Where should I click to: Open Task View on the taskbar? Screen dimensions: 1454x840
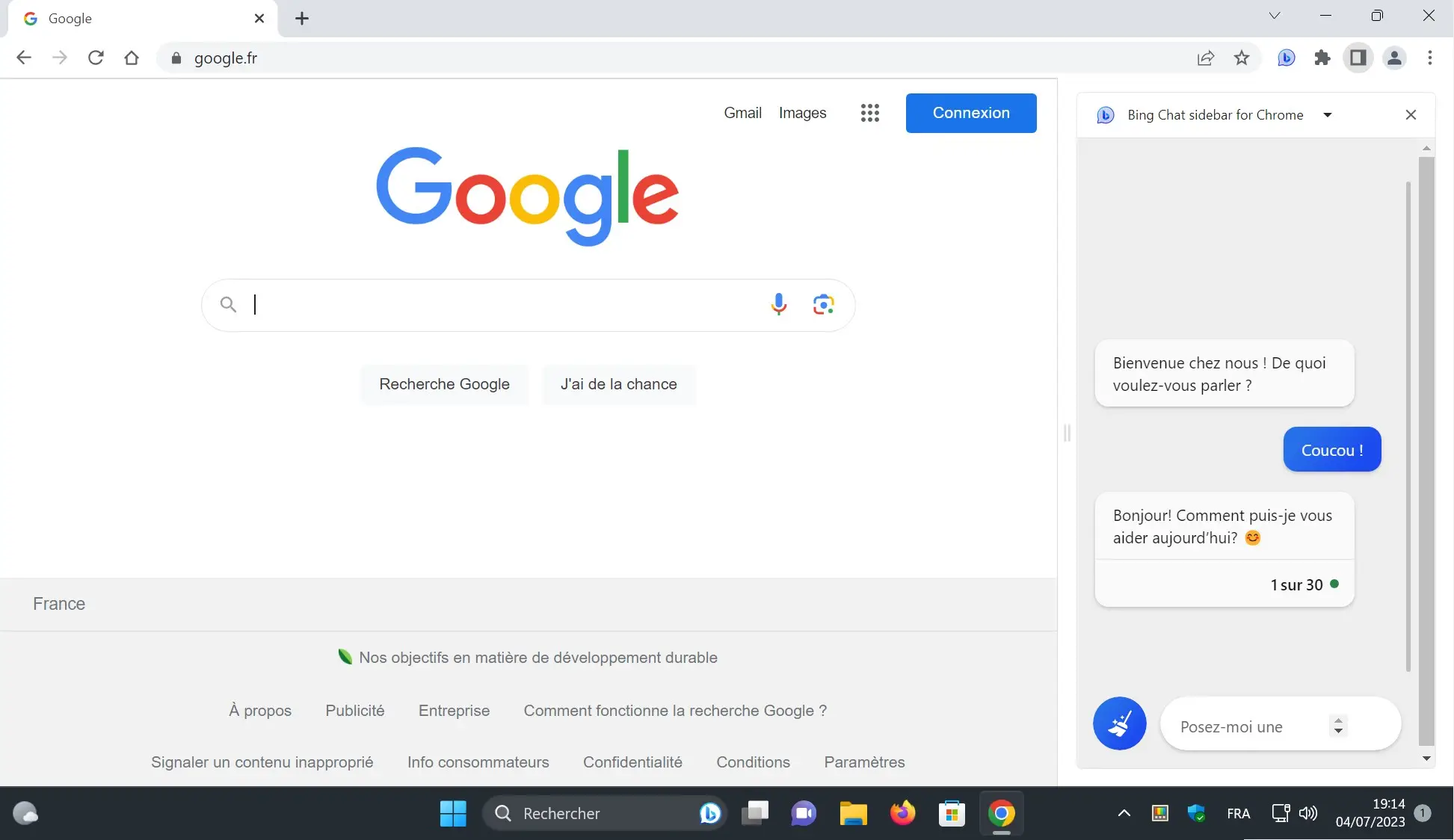755,813
